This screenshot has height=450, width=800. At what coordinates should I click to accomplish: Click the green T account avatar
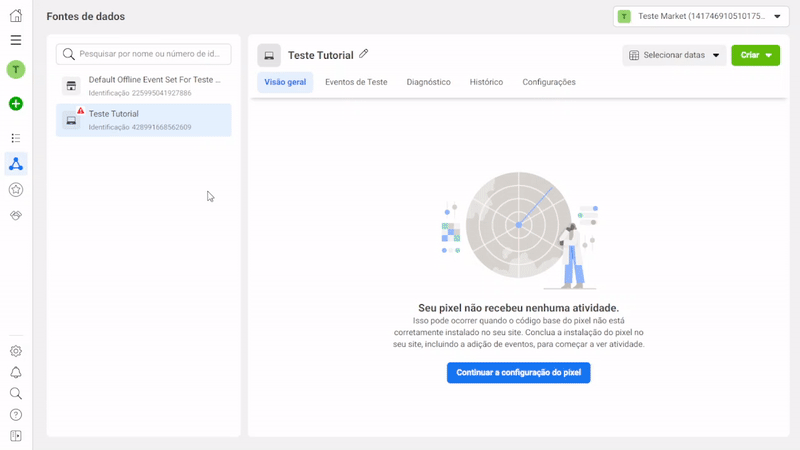[x=15, y=69]
